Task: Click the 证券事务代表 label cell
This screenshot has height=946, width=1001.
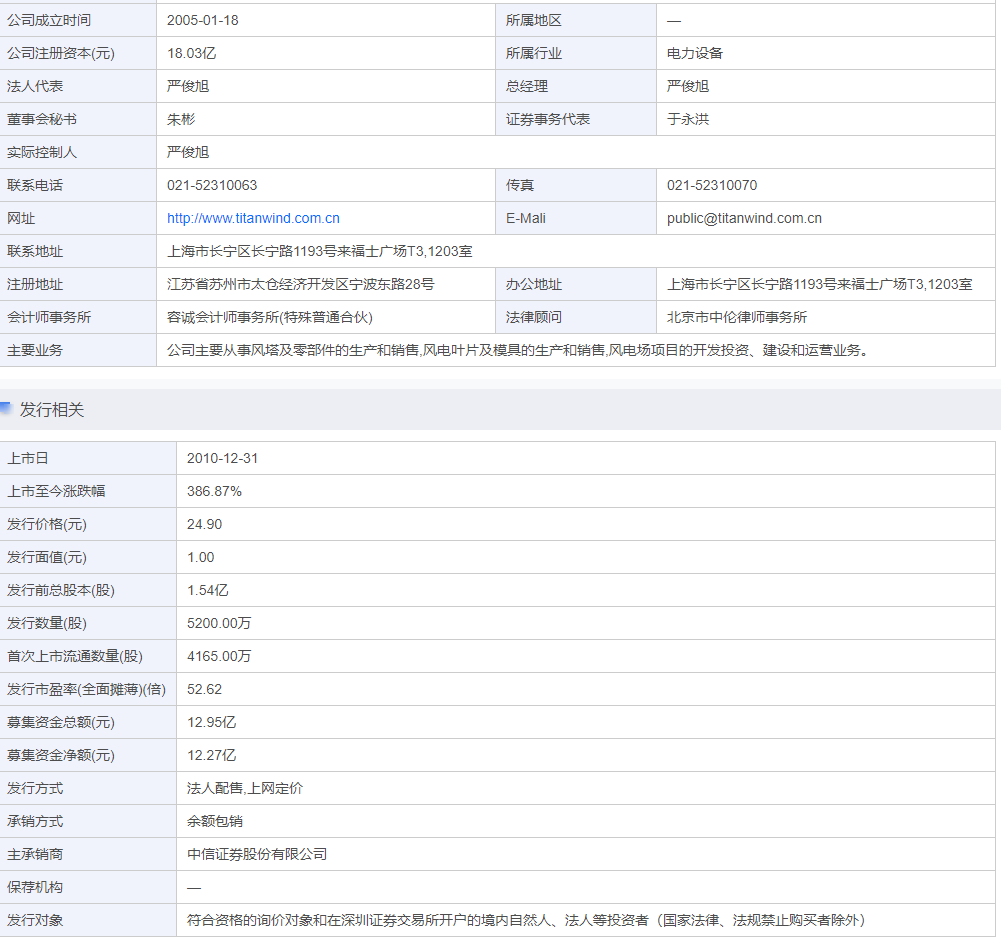Action: pyautogui.click(x=576, y=119)
